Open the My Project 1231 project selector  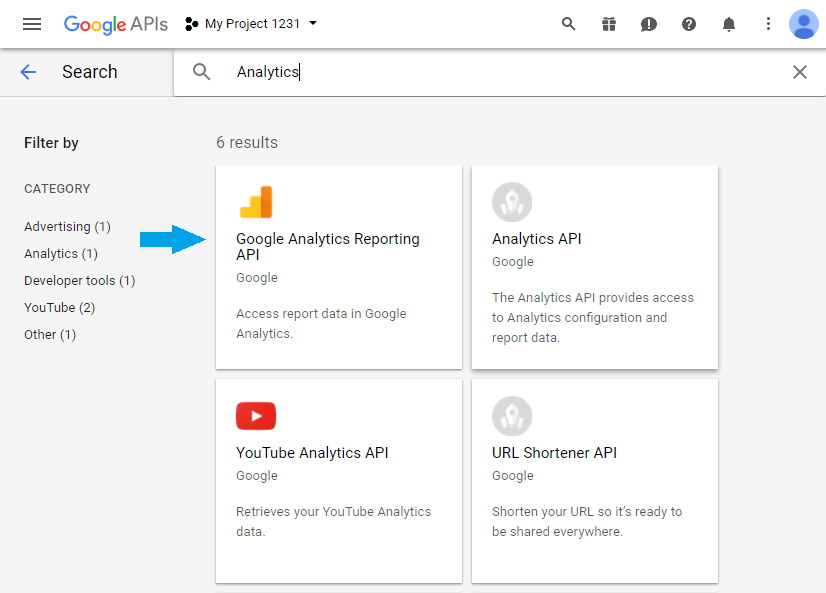pos(251,24)
